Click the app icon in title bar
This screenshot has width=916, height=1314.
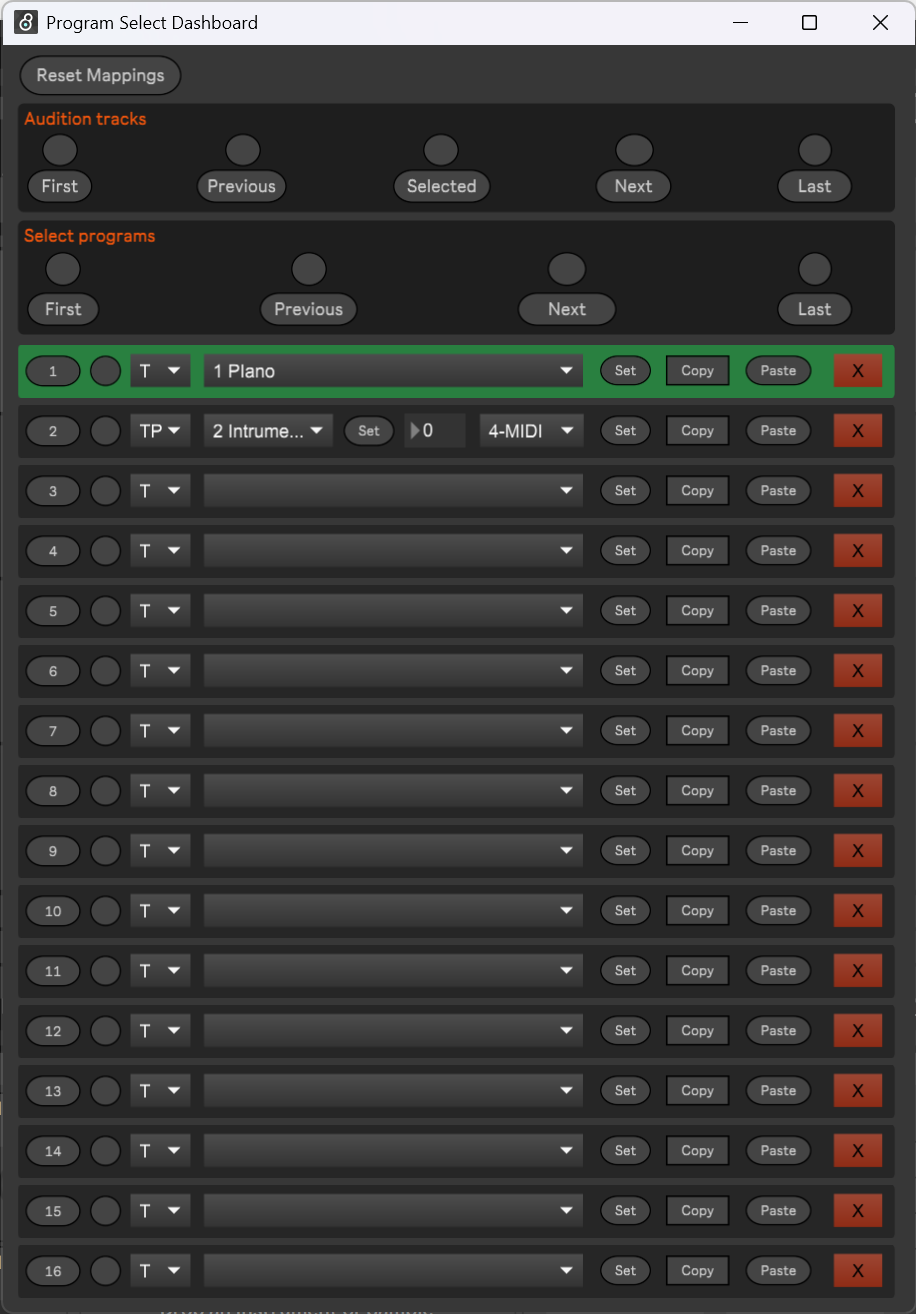(26, 23)
